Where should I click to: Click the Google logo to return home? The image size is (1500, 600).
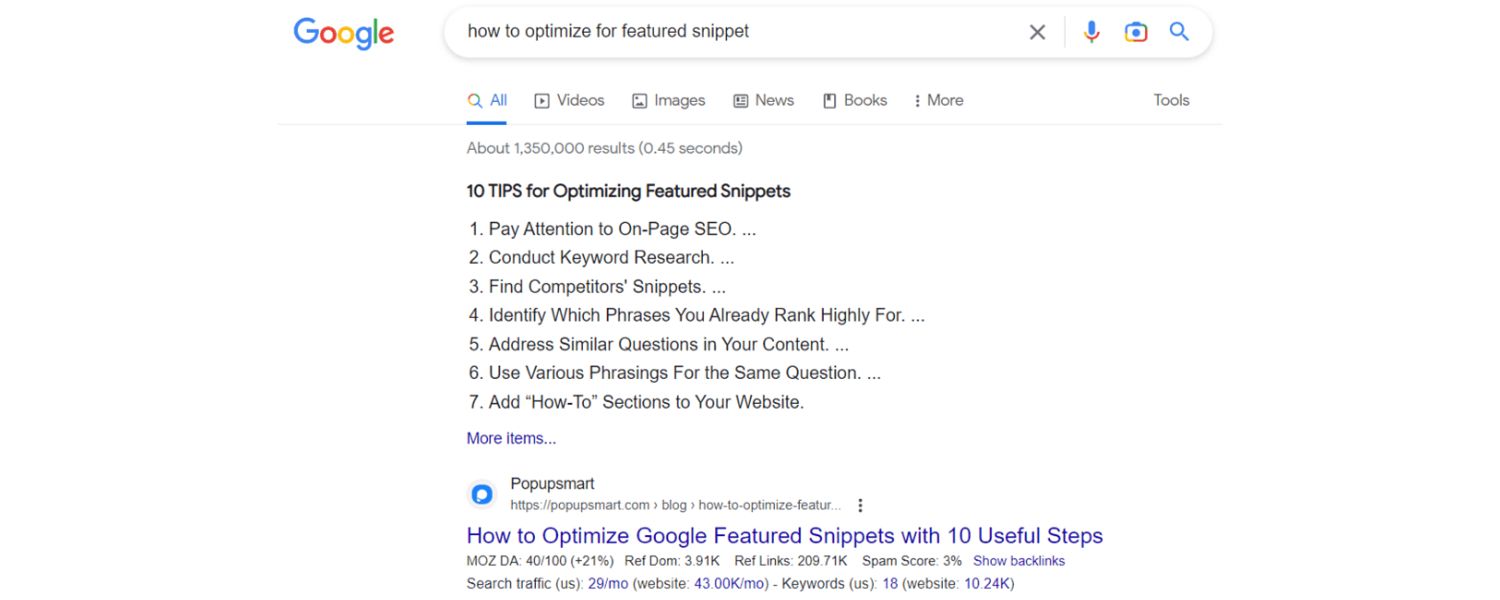[343, 33]
